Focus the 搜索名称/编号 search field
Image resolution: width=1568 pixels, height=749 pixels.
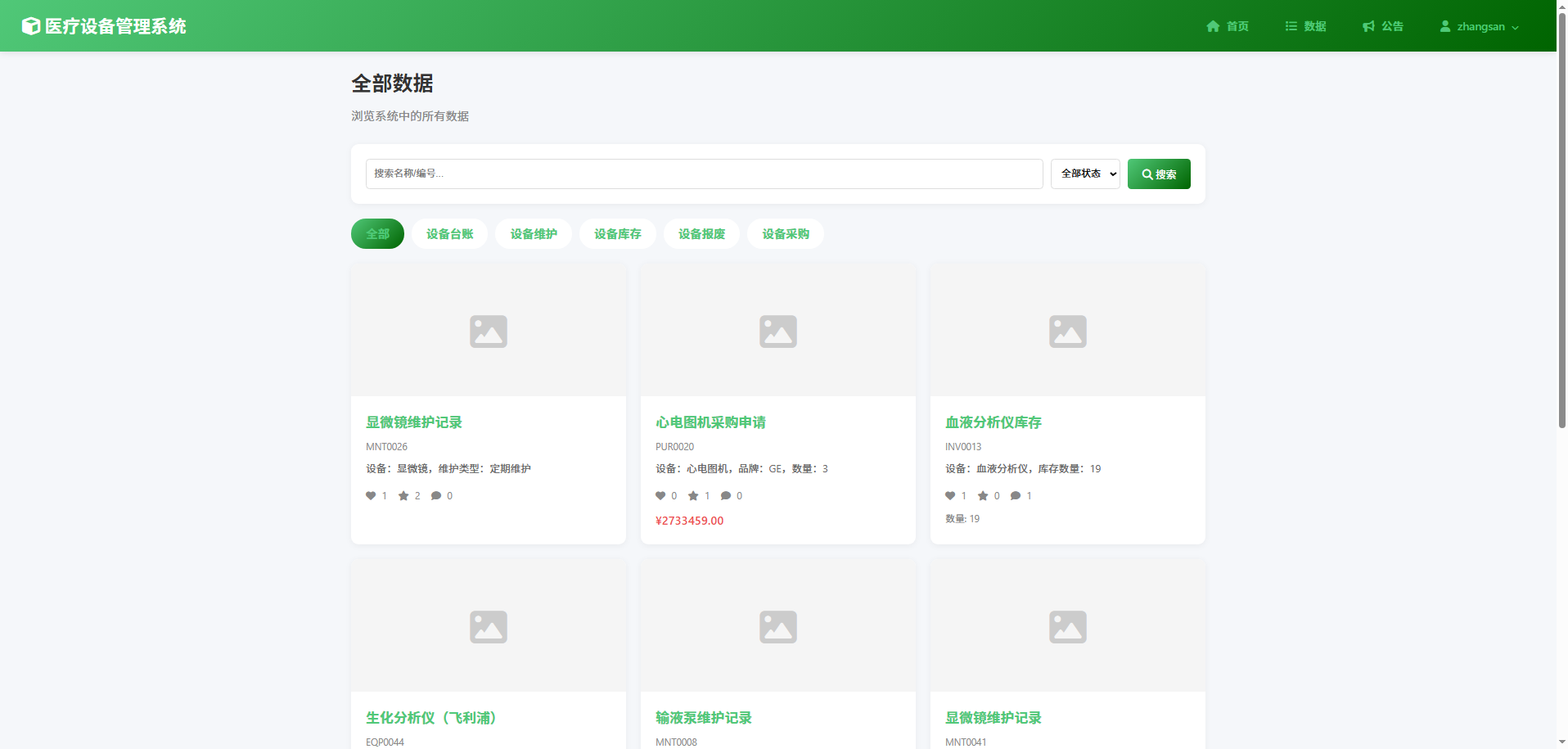(704, 174)
